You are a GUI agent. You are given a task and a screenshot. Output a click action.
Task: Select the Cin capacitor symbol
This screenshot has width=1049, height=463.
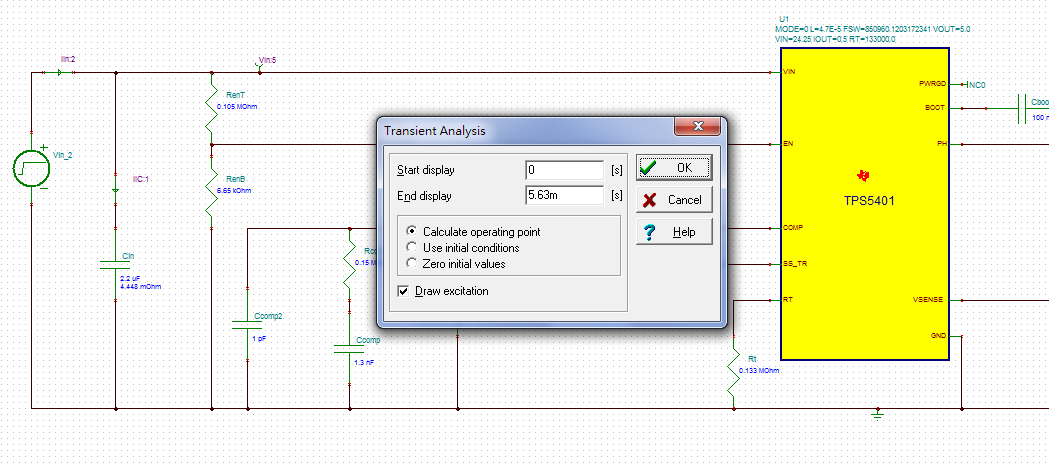115,264
